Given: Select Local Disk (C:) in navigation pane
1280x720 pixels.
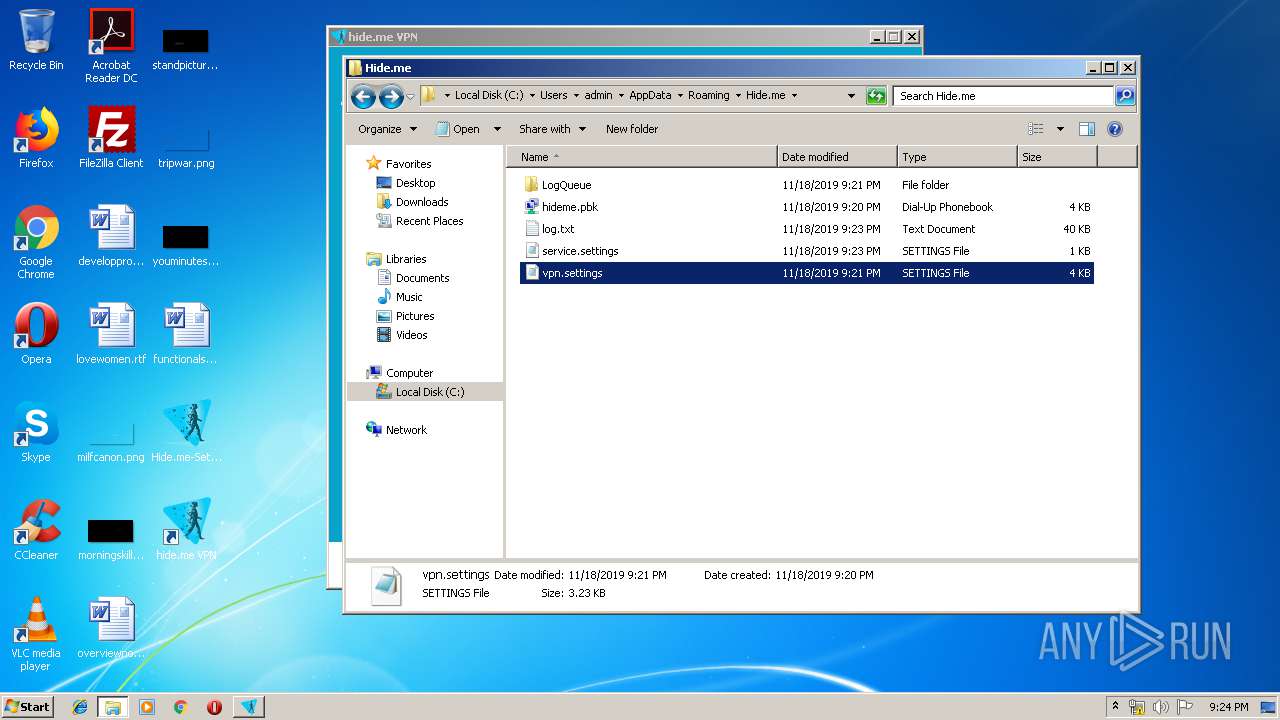Looking at the screenshot, I should [x=430, y=392].
